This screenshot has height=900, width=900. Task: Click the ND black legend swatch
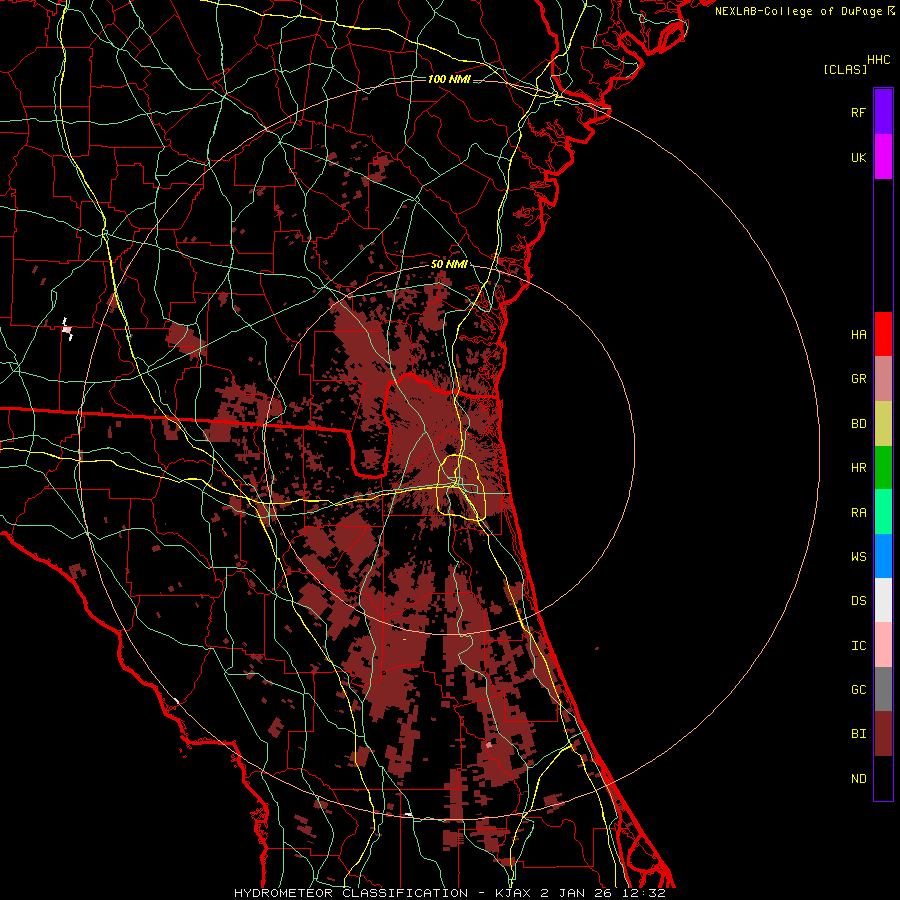click(x=883, y=778)
